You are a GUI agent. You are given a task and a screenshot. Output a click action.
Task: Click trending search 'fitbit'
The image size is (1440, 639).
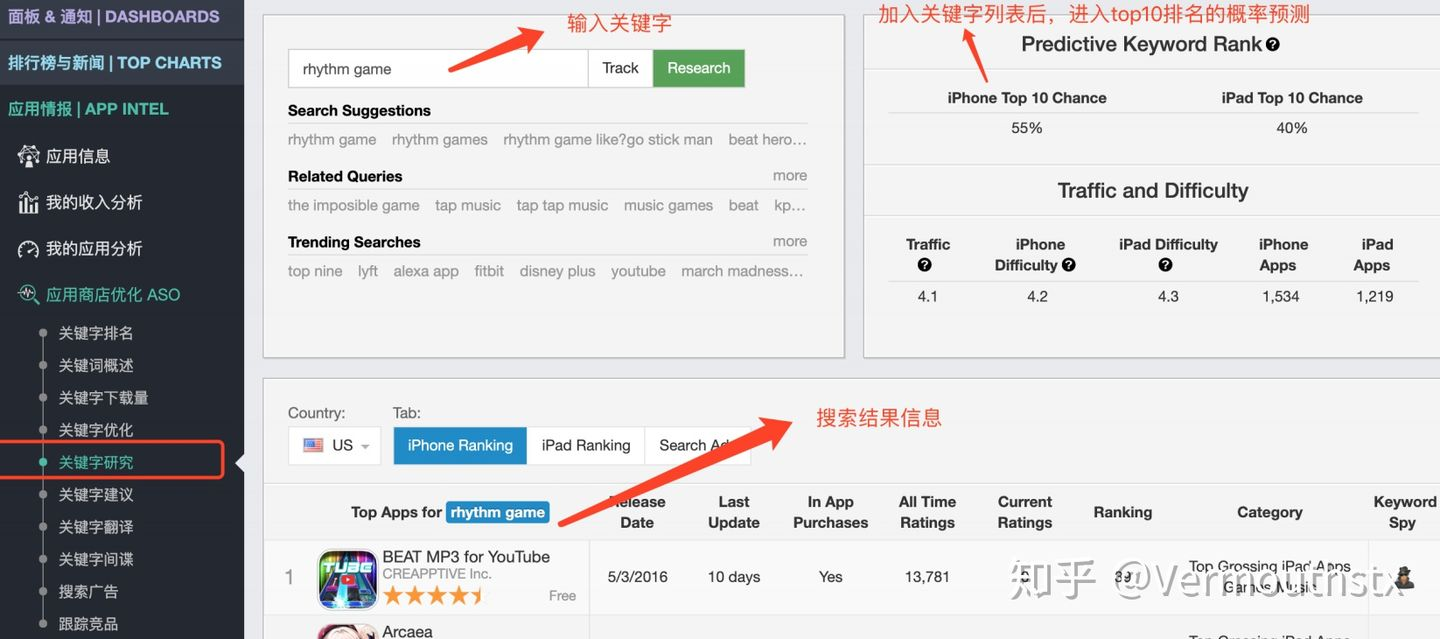pyautogui.click(x=489, y=271)
